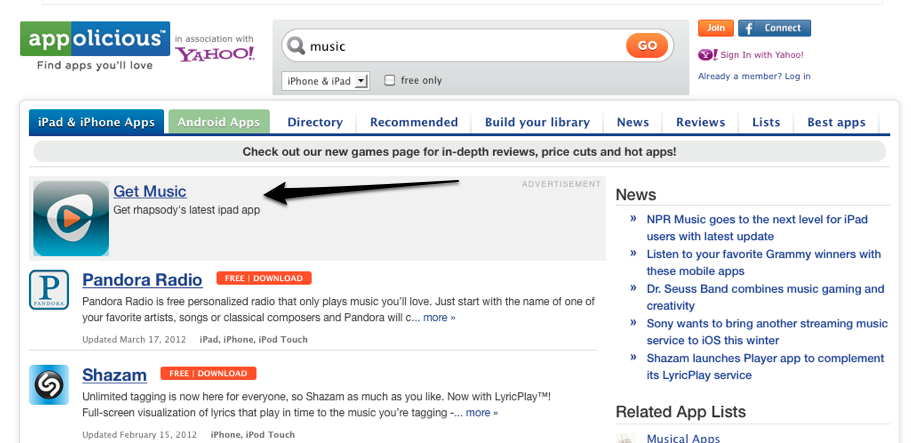Image resolution: width=911 pixels, height=443 pixels.
Task: Open the iPhone & iPad platform dropdown
Action: point(325,81)
